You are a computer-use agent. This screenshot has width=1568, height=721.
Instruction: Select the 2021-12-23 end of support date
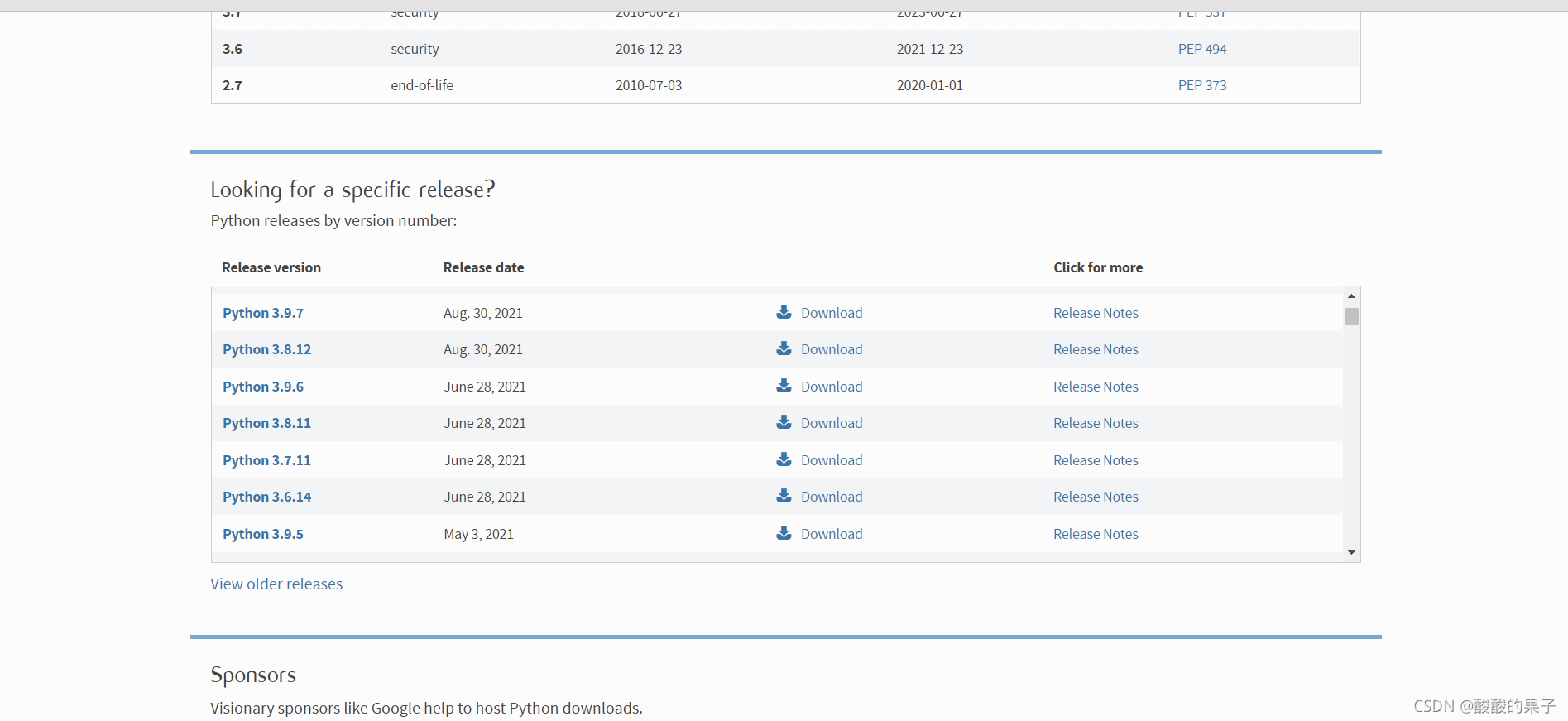[930, 49]
